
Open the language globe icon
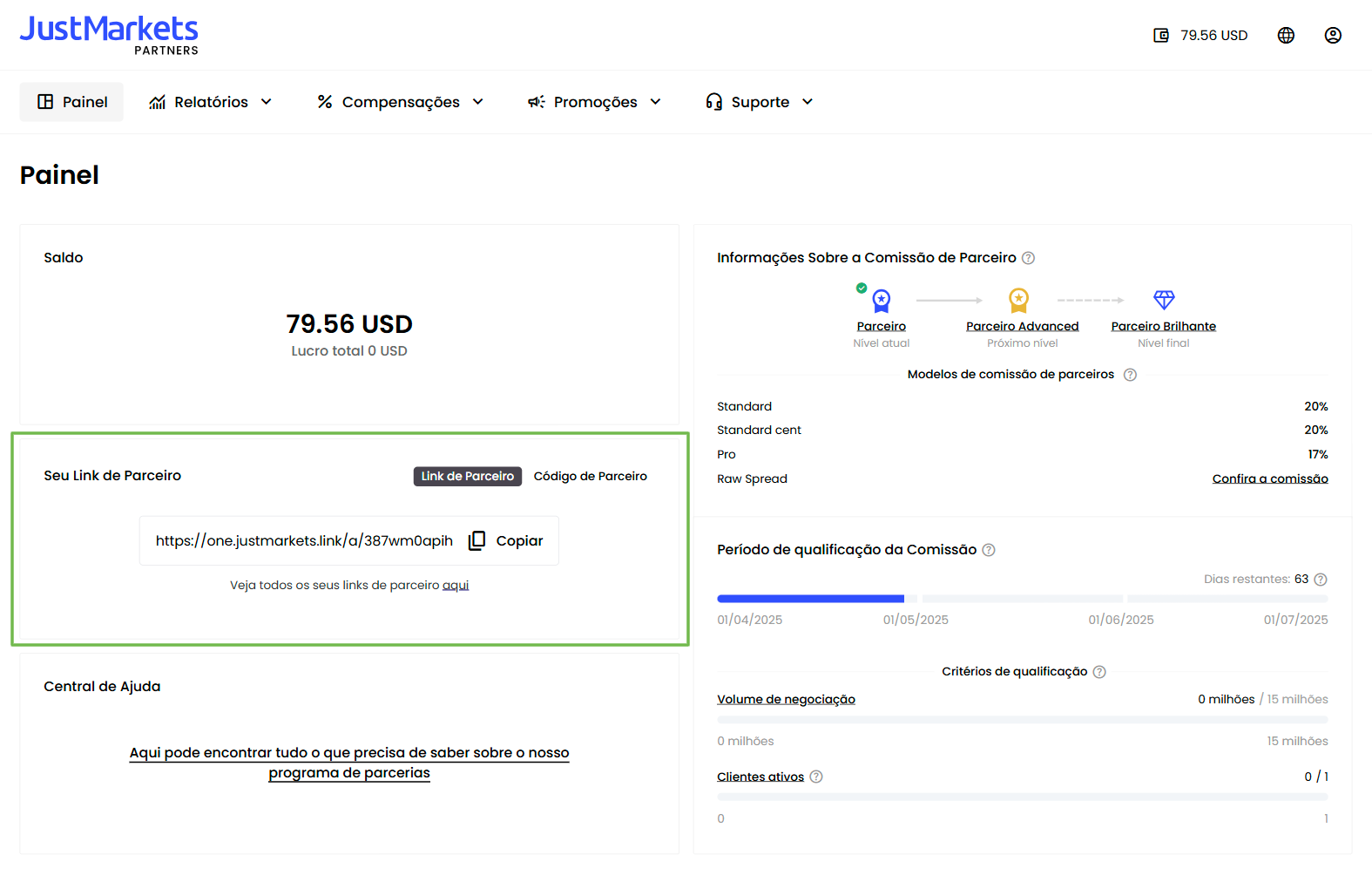[x=1286, y=36]
